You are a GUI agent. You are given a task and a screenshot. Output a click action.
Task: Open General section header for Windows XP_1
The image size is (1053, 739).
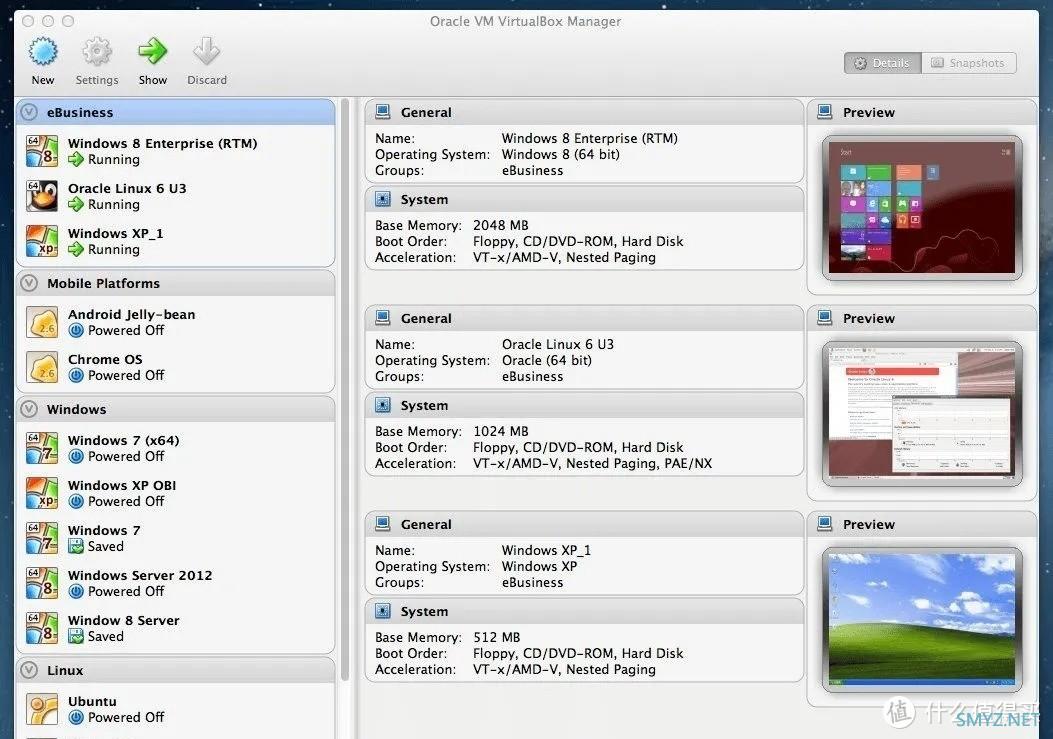click(584, 525)
